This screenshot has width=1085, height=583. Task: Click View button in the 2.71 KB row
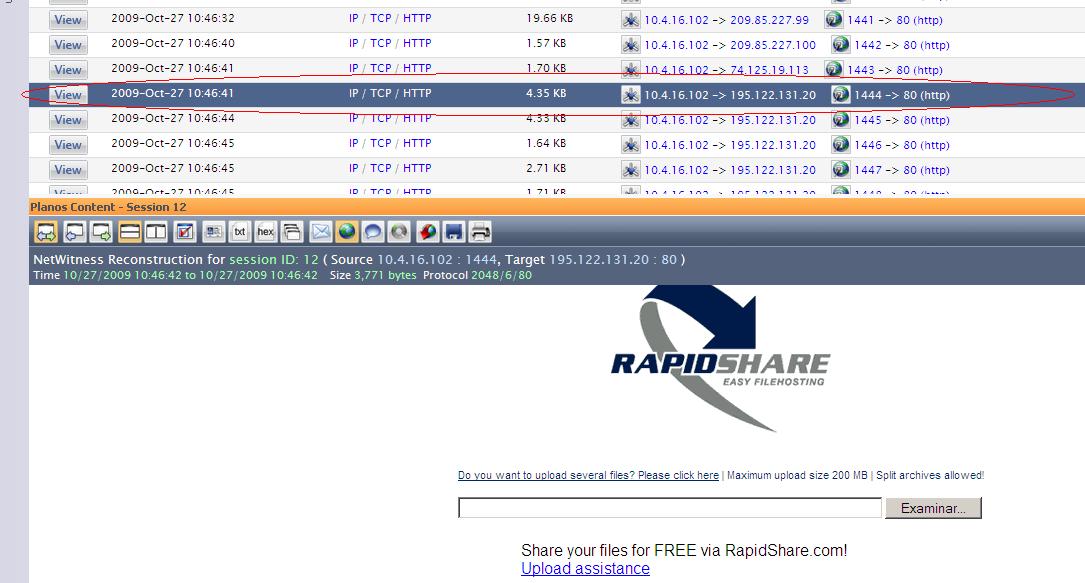pyautogui.click(x=68, y=169)
